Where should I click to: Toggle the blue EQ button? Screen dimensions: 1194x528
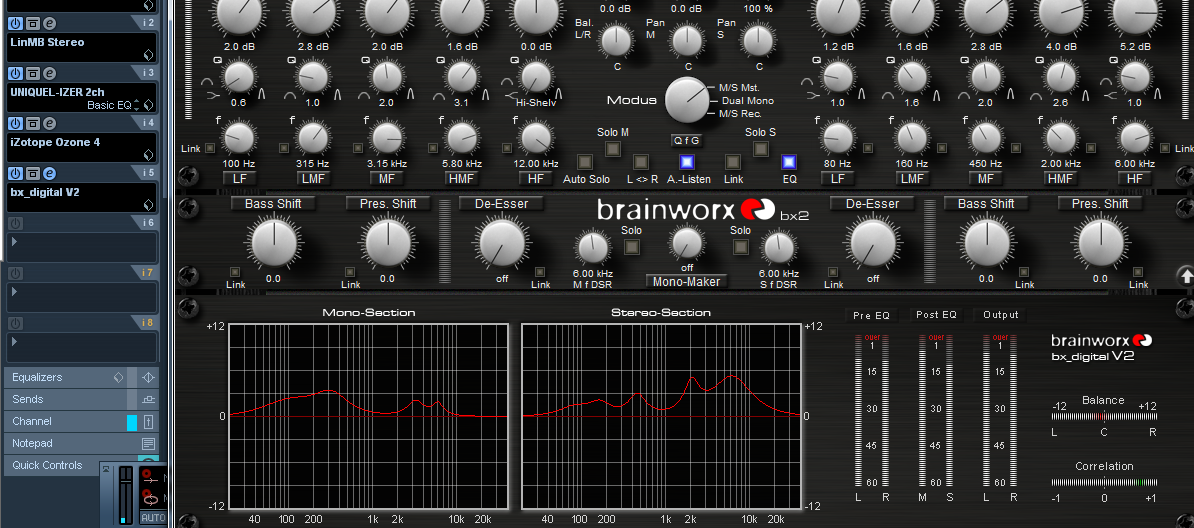click(x=789, y=162)
